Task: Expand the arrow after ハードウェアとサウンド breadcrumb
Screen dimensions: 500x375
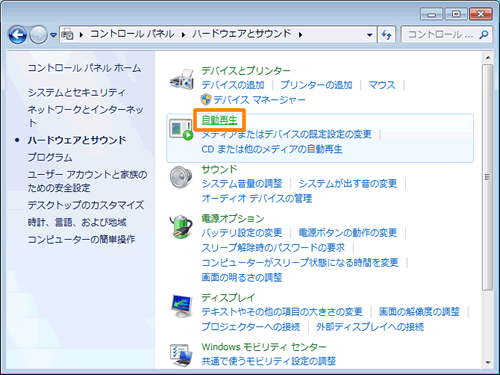Action: click(301, 34)
